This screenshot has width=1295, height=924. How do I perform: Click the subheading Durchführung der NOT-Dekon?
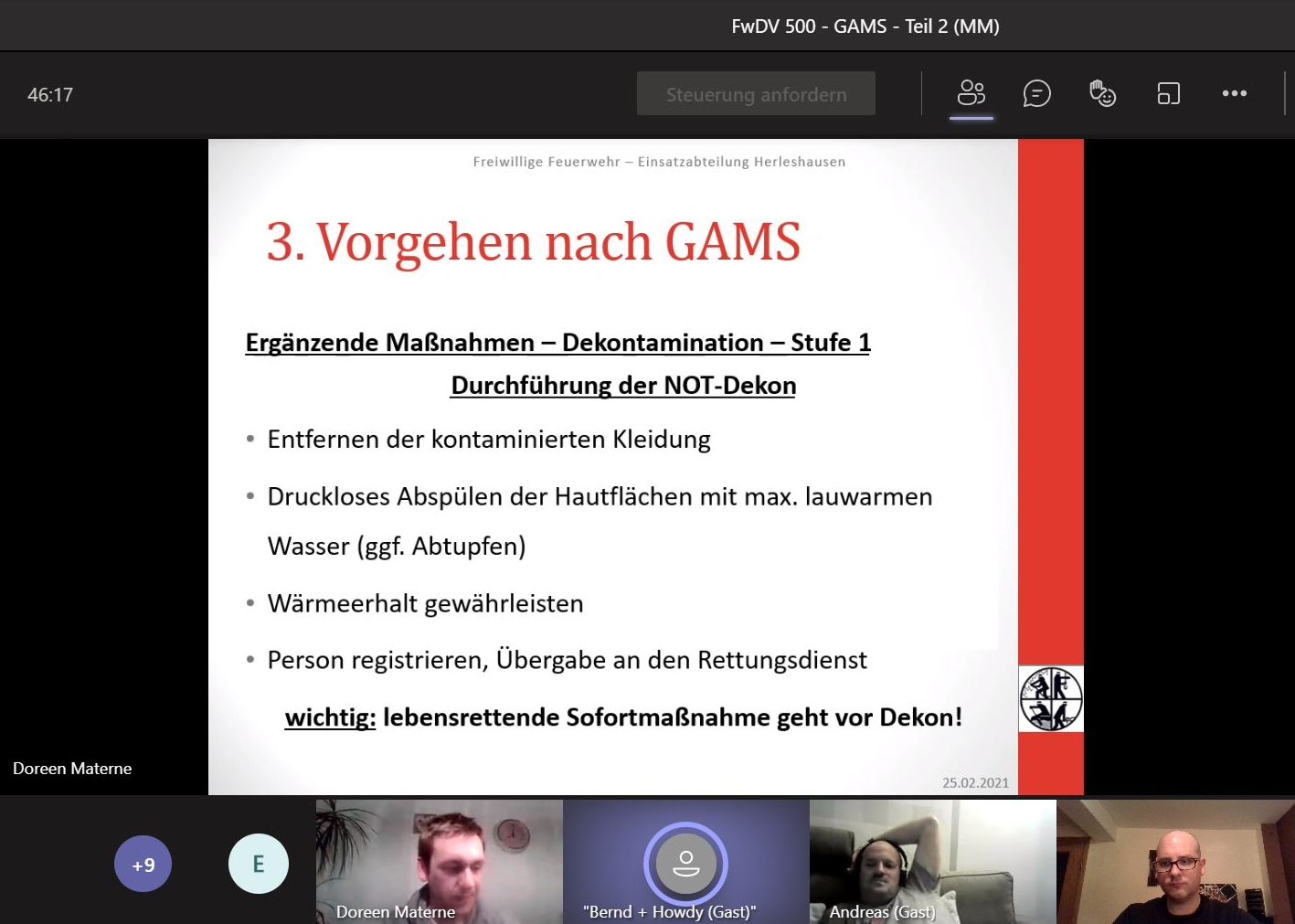click(623, 386)
